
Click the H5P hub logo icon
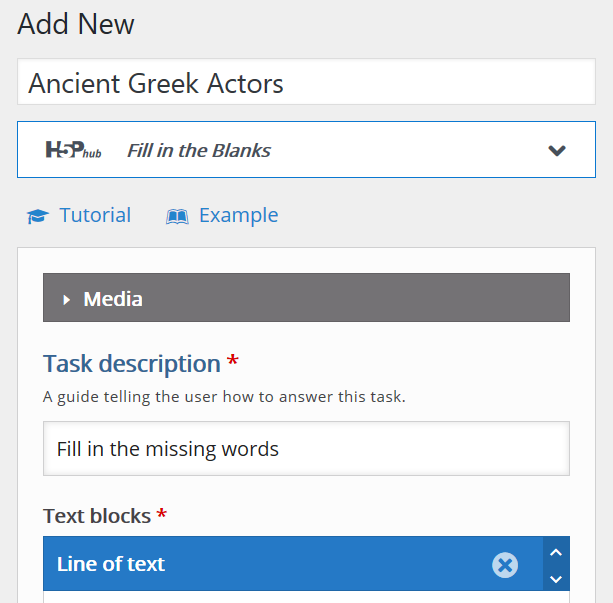coord(73,150)
